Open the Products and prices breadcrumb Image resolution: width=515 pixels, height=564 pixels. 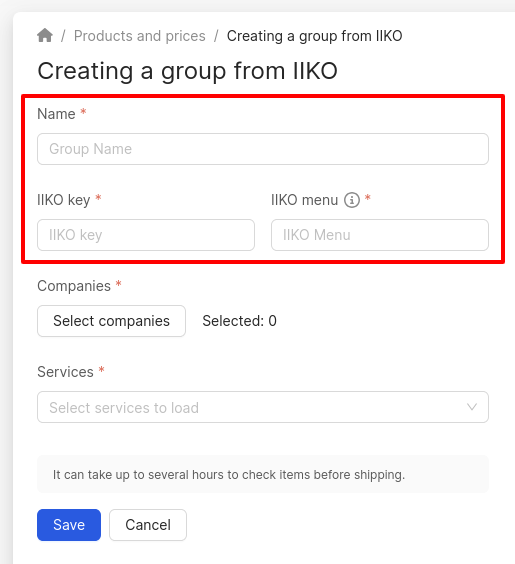pyautogui.click(x=140, y=36)
